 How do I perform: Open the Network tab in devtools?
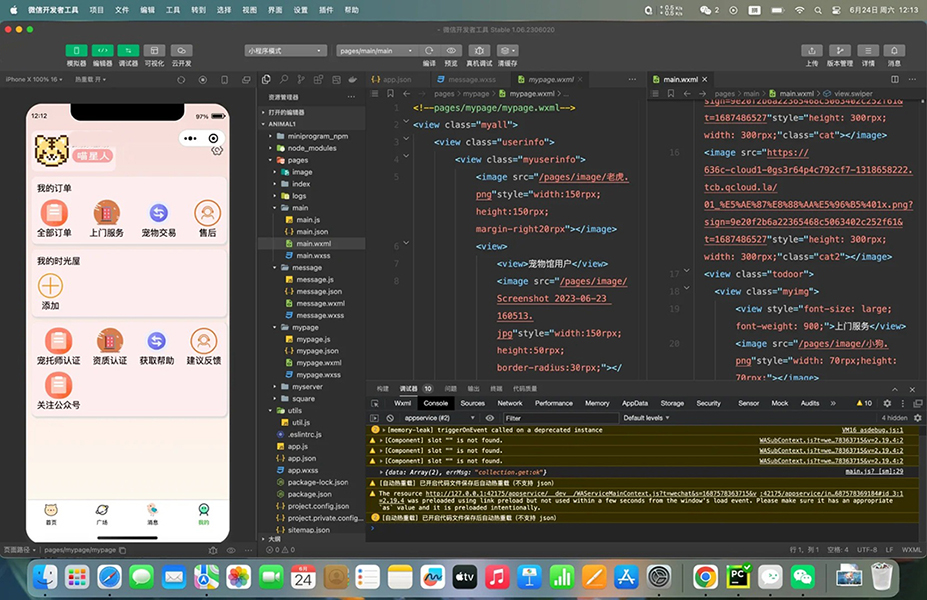pos(510,403)
